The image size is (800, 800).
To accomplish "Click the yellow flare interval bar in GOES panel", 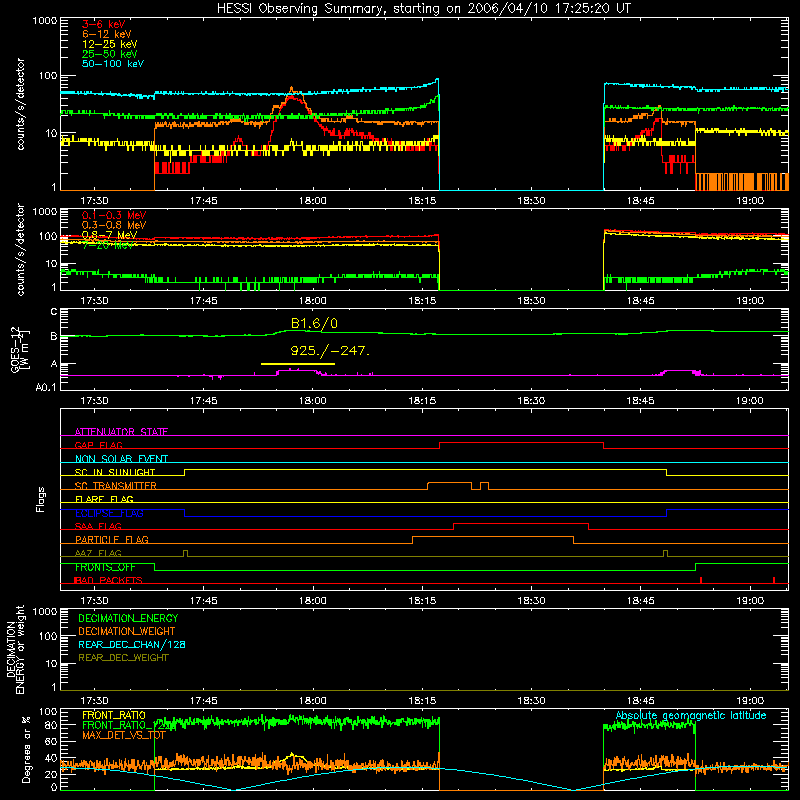I will coord(297,364).
